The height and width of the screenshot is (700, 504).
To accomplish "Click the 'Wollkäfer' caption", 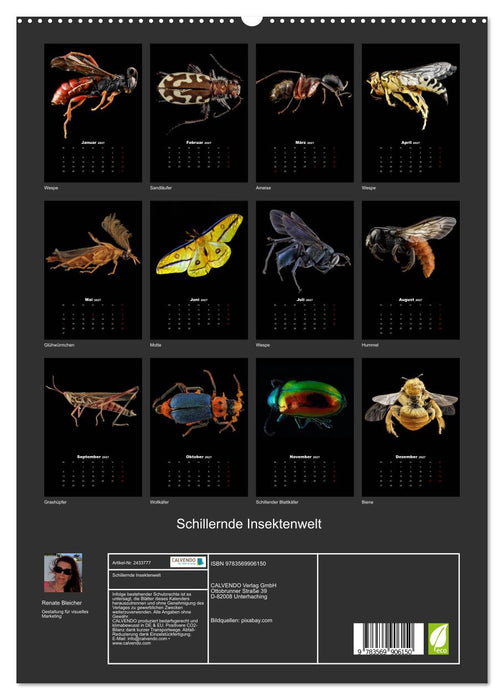I will click(x=159, y=502).
